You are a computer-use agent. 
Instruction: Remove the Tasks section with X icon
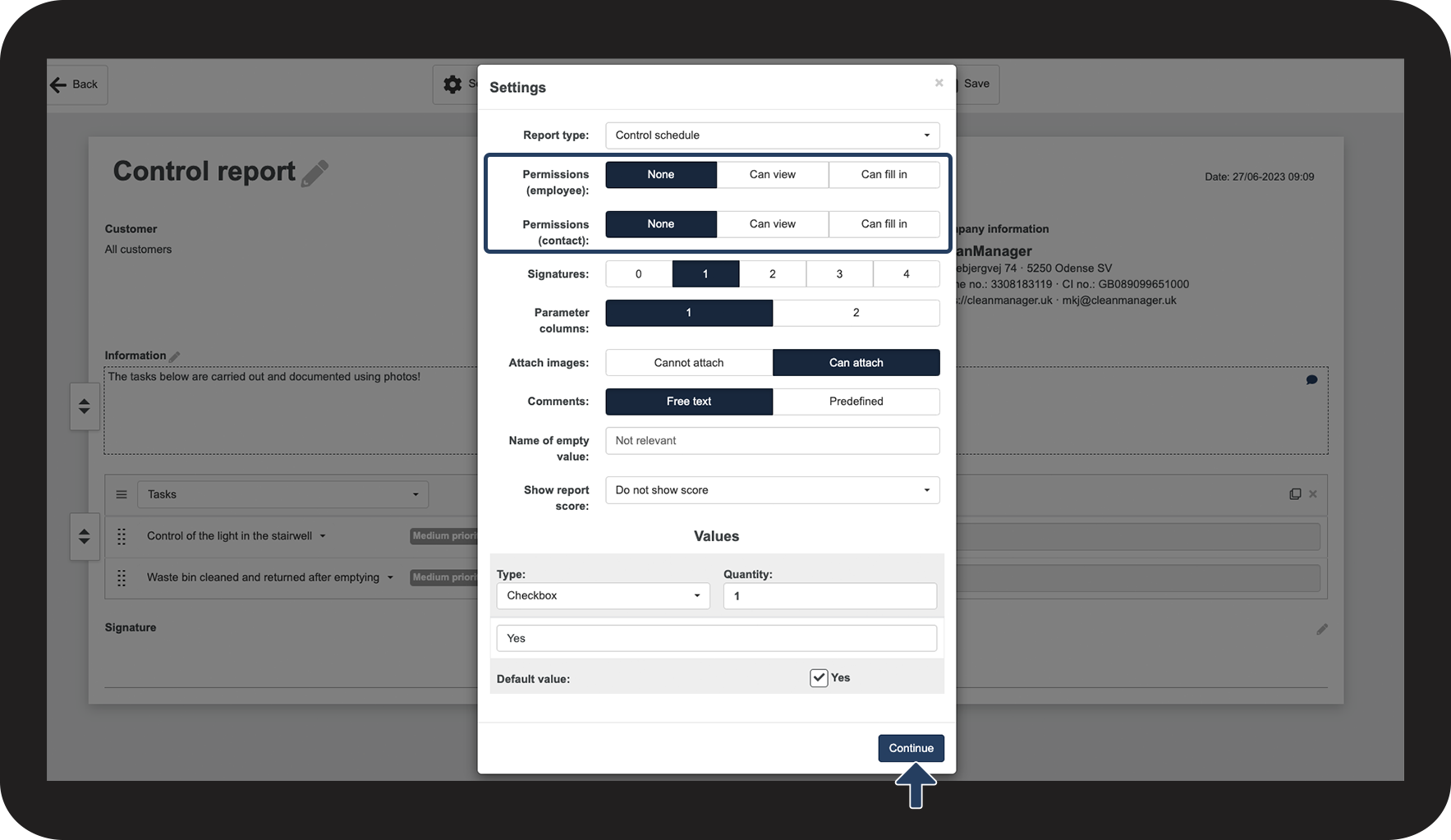pyautogui.click(x=1313, y=494)
